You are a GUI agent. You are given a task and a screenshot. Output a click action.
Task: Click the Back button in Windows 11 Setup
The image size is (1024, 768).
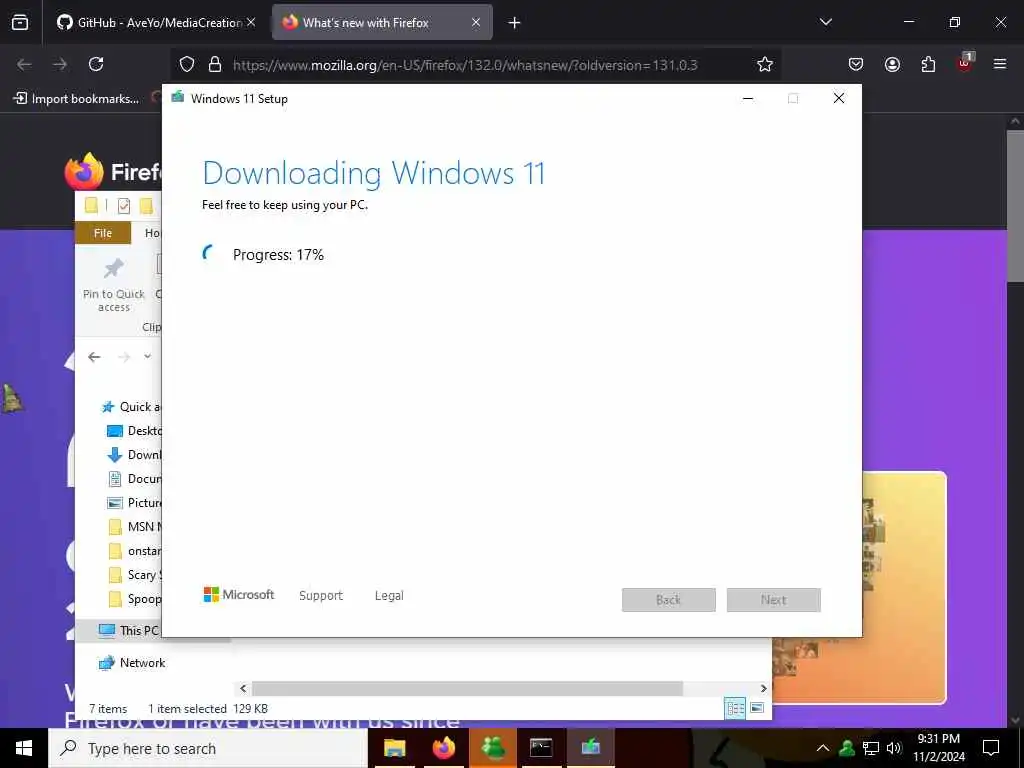pyautogui.click(x=669, y=600)
